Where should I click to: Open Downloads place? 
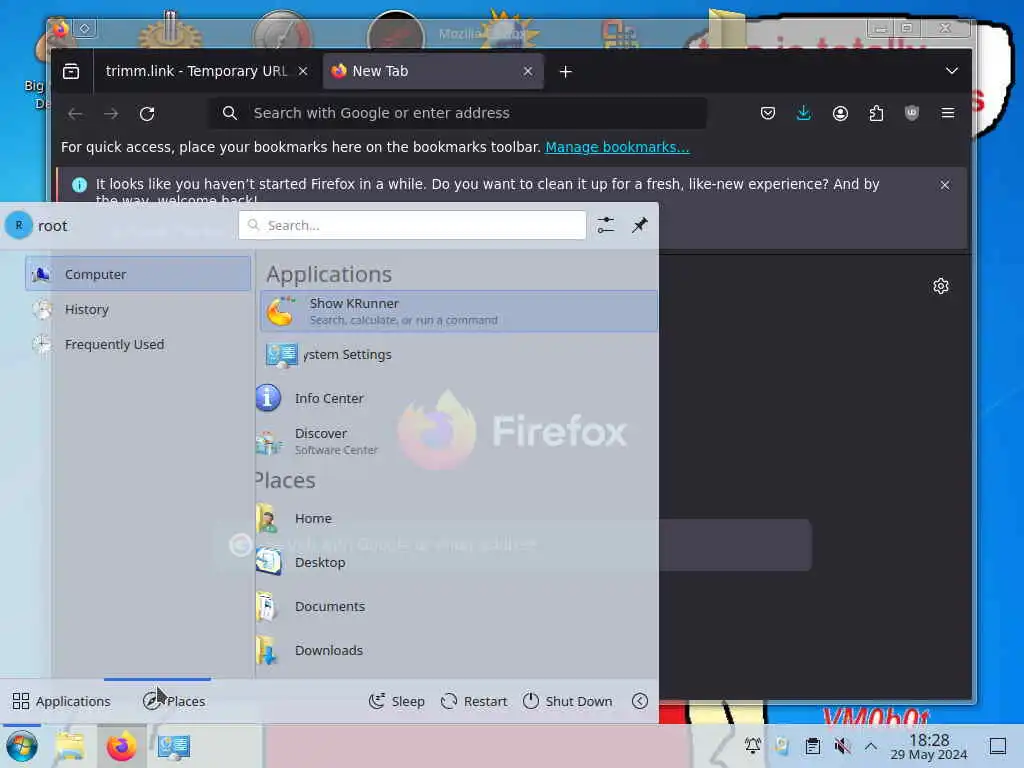456,650
